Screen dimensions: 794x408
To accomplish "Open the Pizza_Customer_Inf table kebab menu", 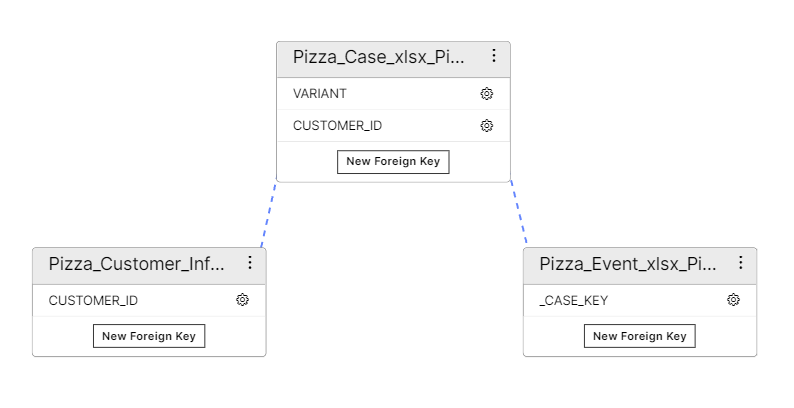I will 250,263.
